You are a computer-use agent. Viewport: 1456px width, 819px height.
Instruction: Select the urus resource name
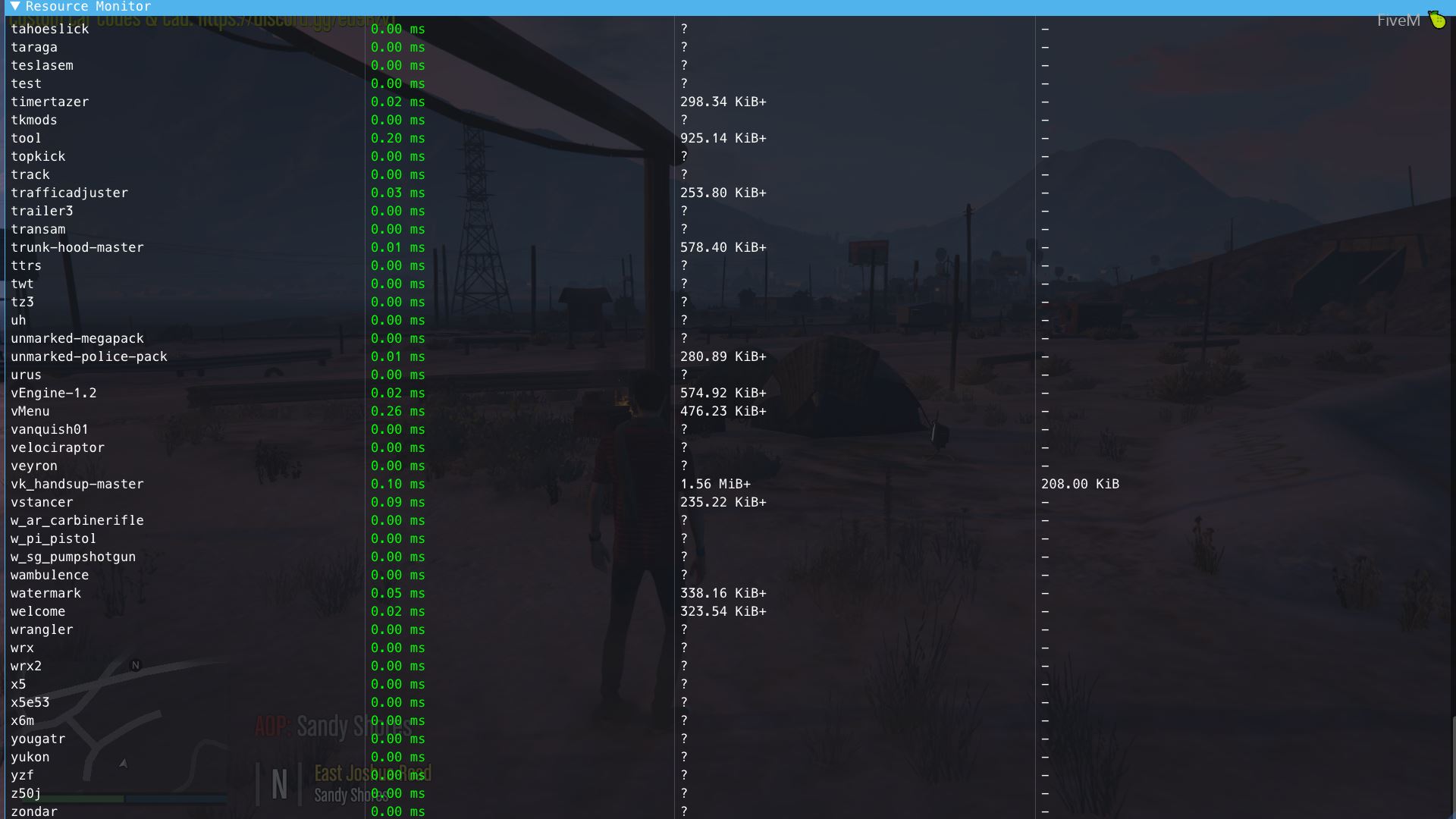pos(26,375)
